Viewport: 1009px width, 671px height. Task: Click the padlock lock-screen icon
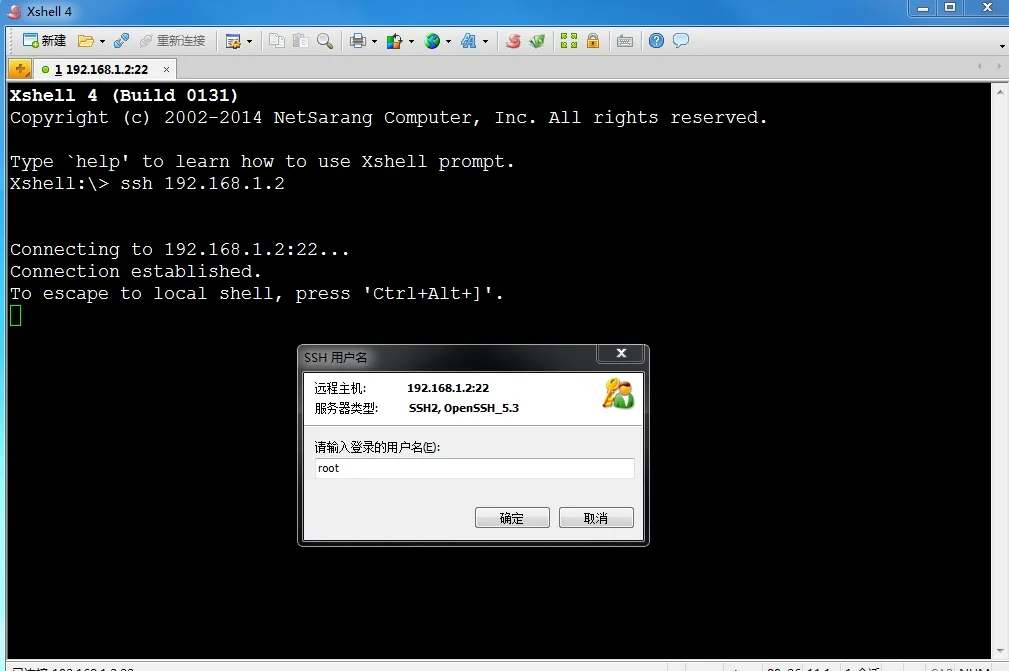[593, 41]
